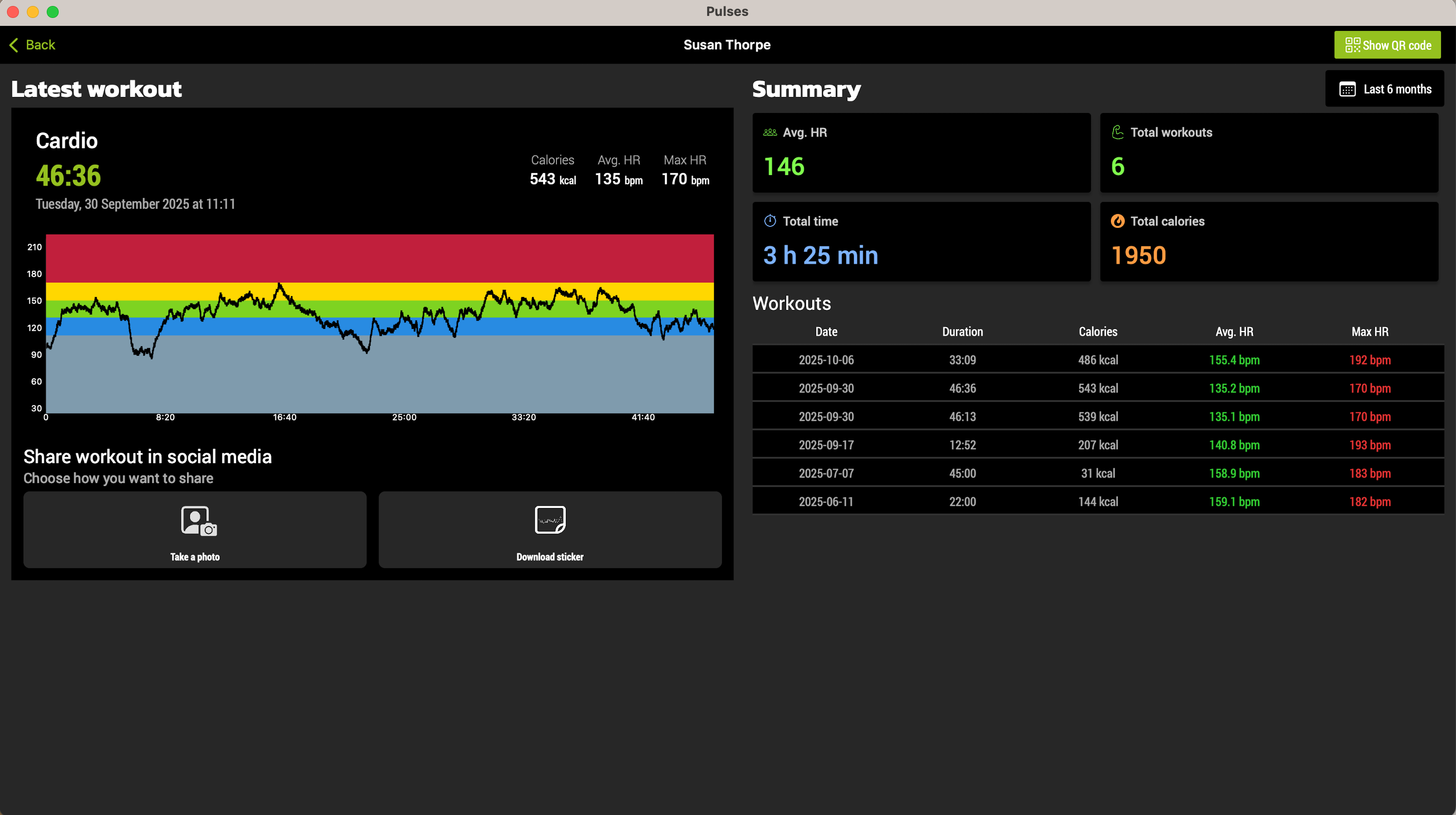This screenshot has width=1456, height=815.
Task: Click the QR code icon
Action: pos(1352,45)
